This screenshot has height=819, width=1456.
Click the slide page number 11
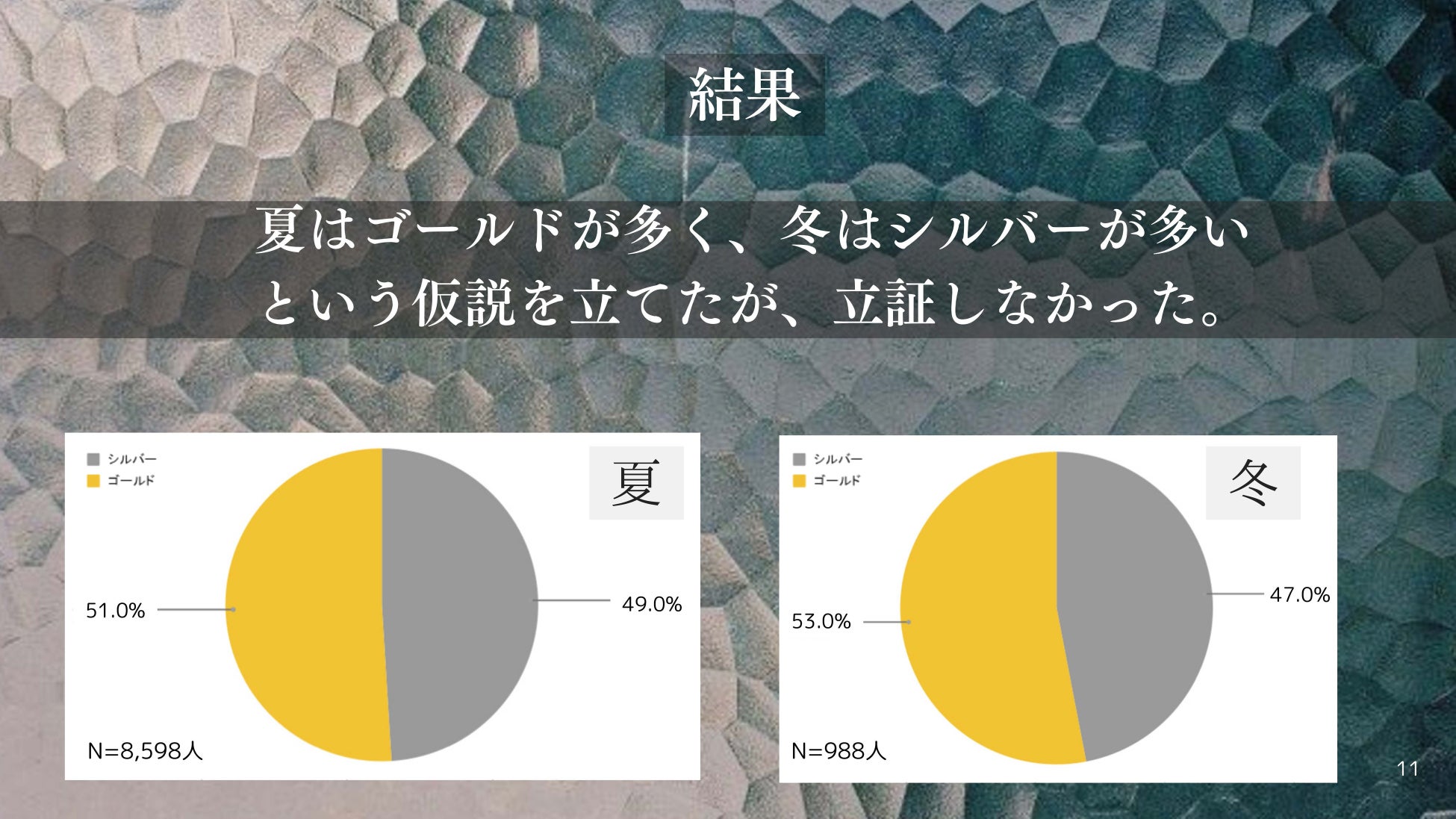tap(1407, 769)
